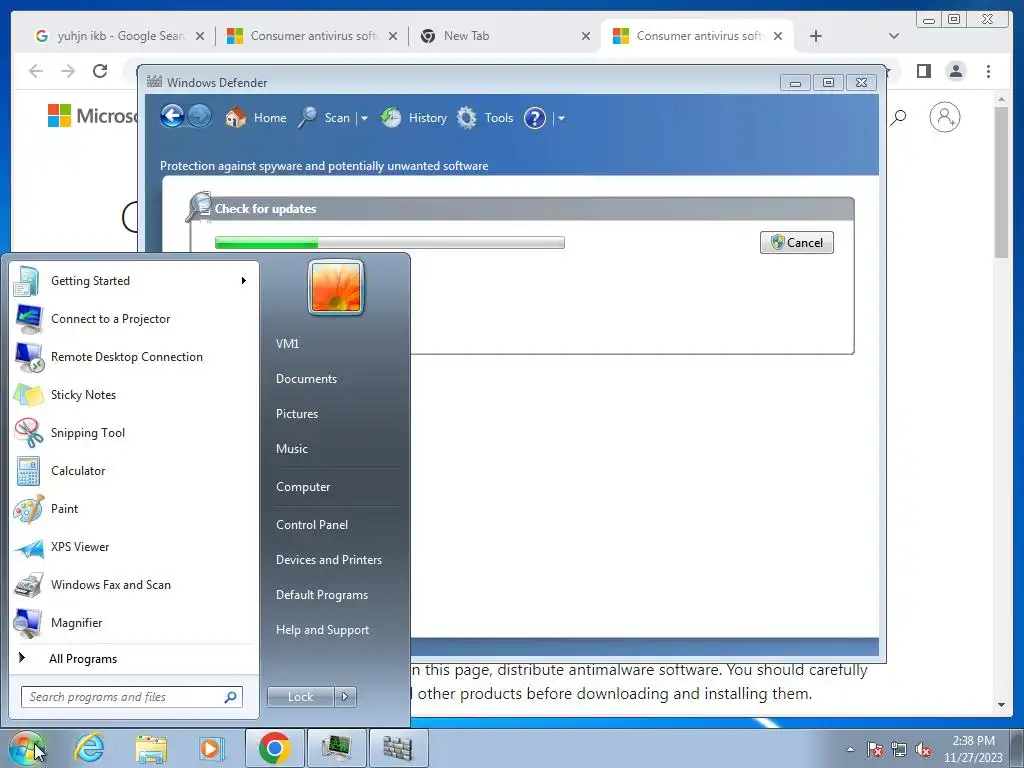Open Control Panel
1024x768 pixels.
point(312,524)
